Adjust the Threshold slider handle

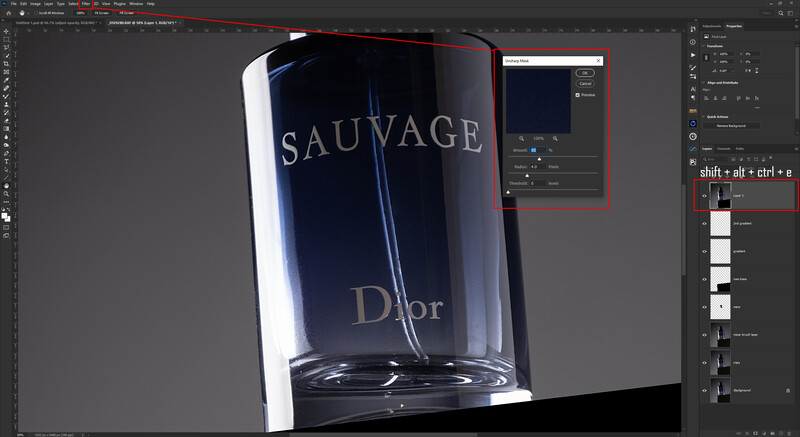click(508, 192)
